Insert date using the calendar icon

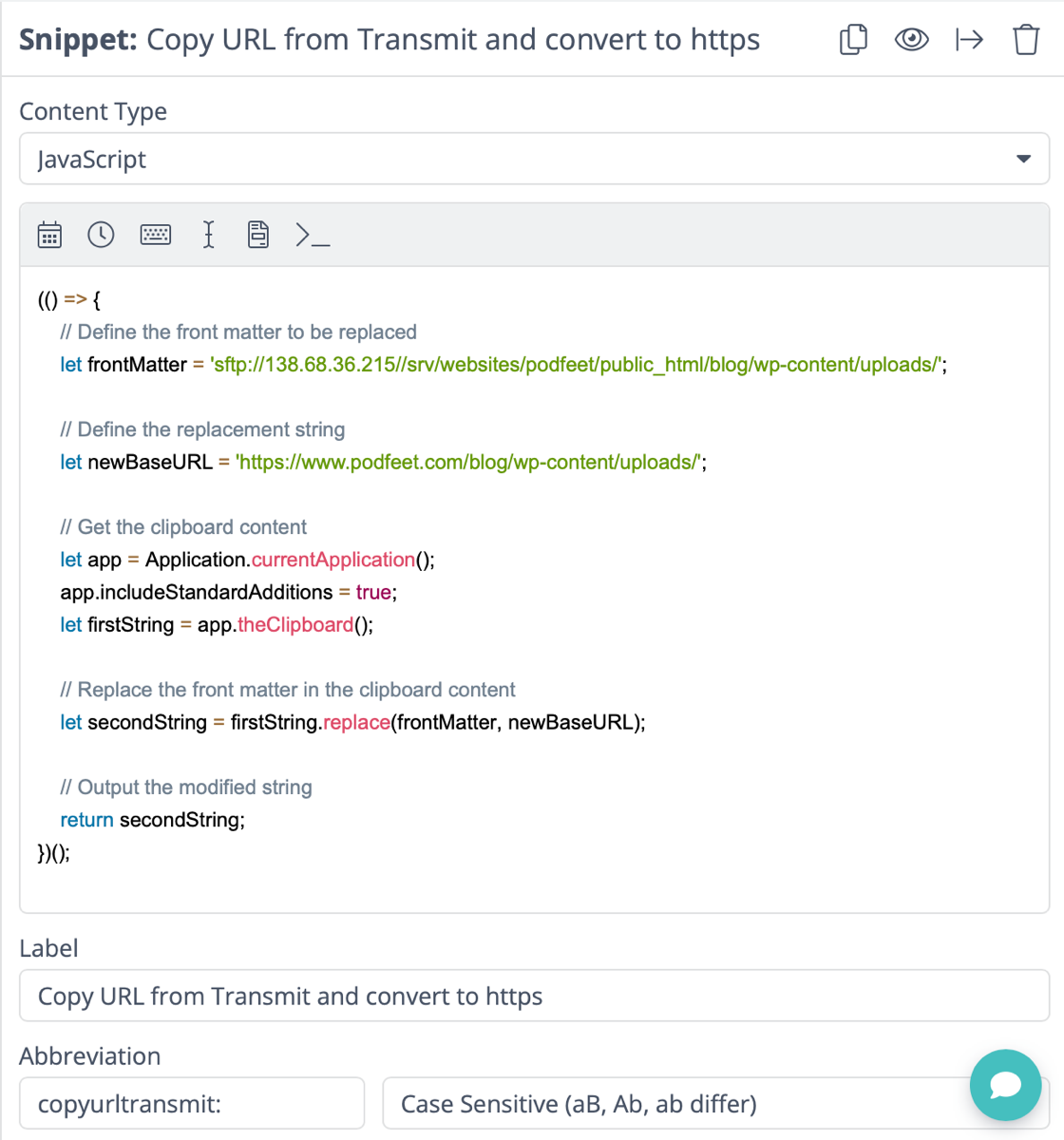tap(49, 235)
